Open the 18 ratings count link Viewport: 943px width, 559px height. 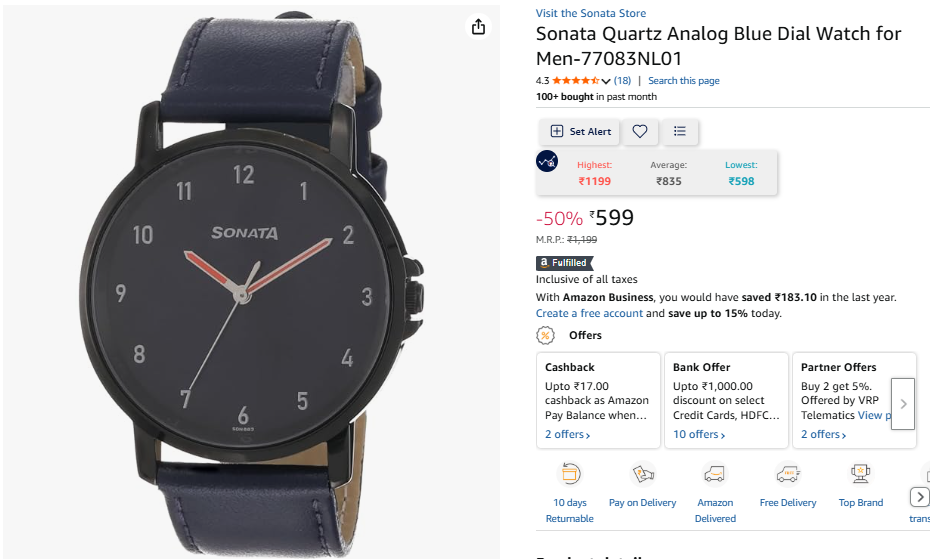click(x=622, y=81)
